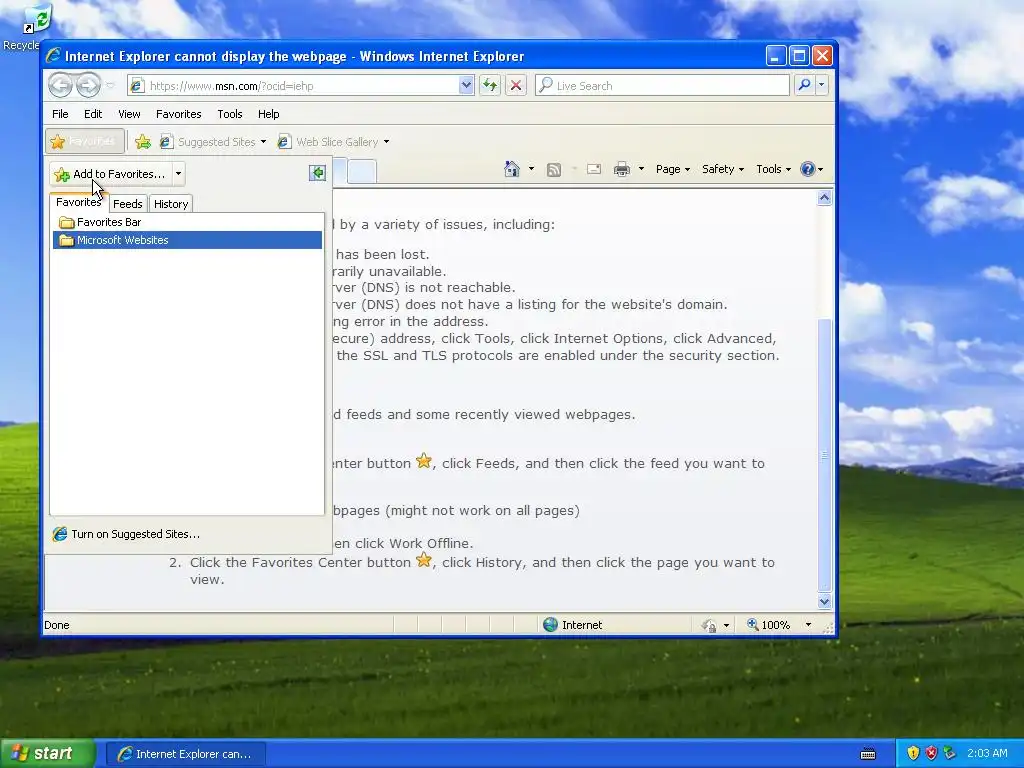Click the blue Help question icon
The width and height of the screenshot is (1024, 768).
pyautogui.click(x=808, y=169)
